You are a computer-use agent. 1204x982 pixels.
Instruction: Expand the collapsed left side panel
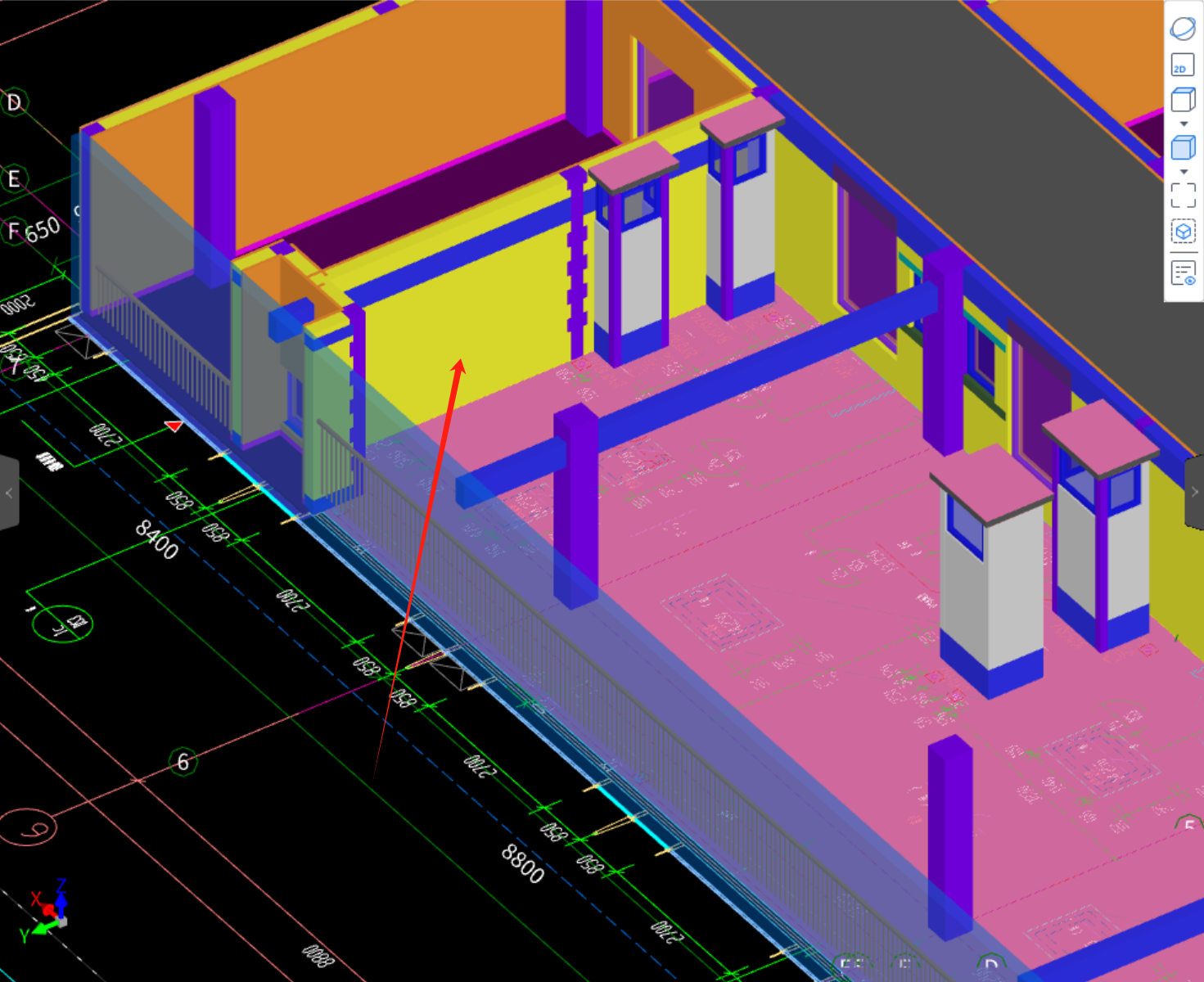click(x=9, y=493)
